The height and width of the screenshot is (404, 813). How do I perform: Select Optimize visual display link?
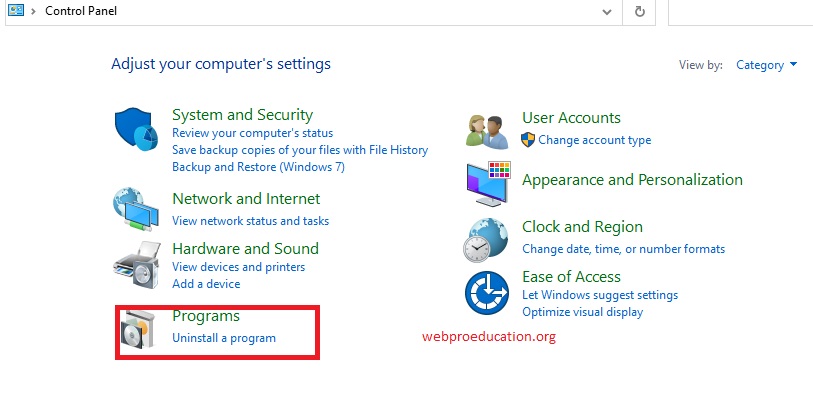tap(582, 312)
